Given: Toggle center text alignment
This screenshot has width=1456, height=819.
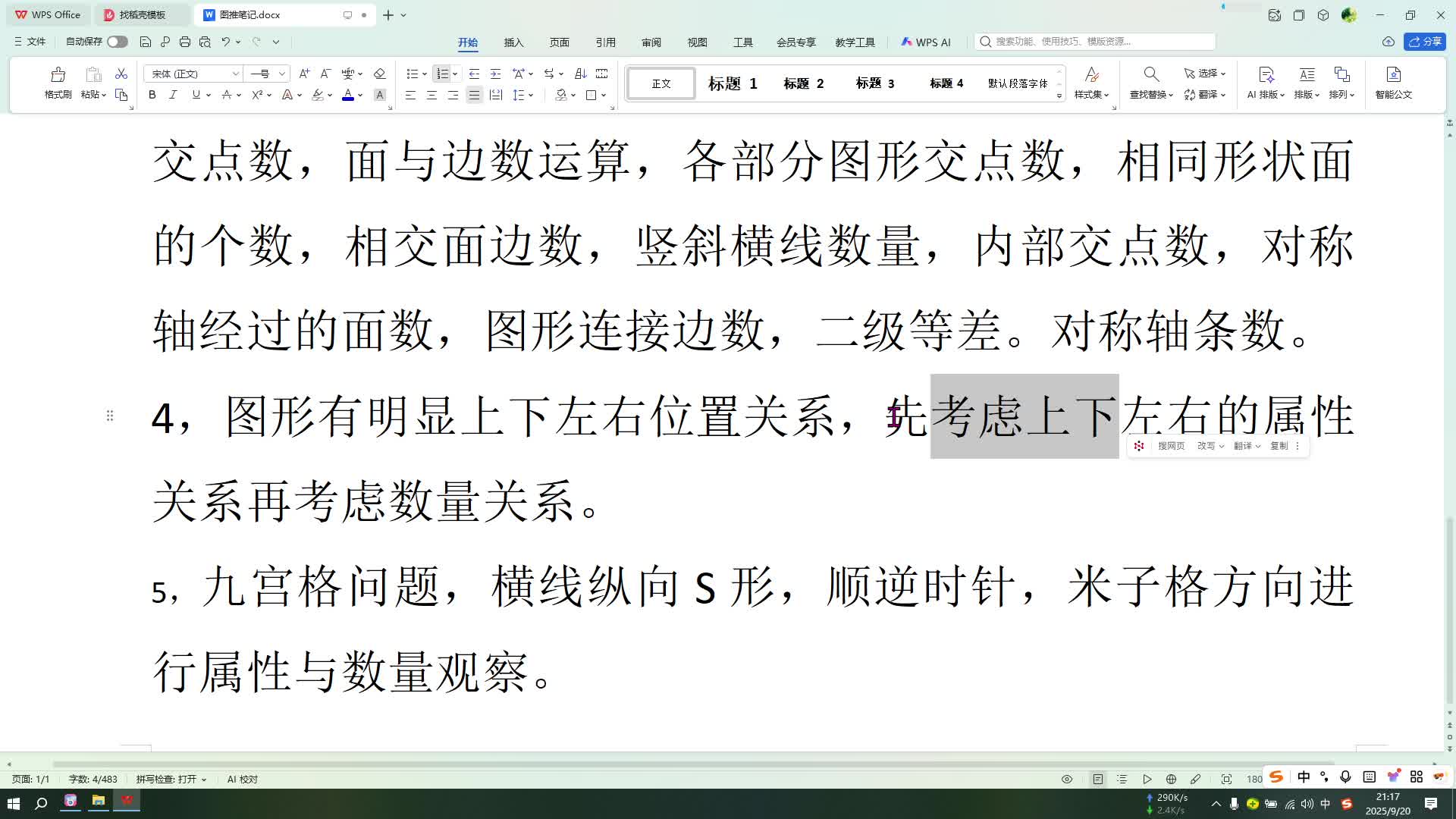Looking at the screenshot, I should coord(431,95).
